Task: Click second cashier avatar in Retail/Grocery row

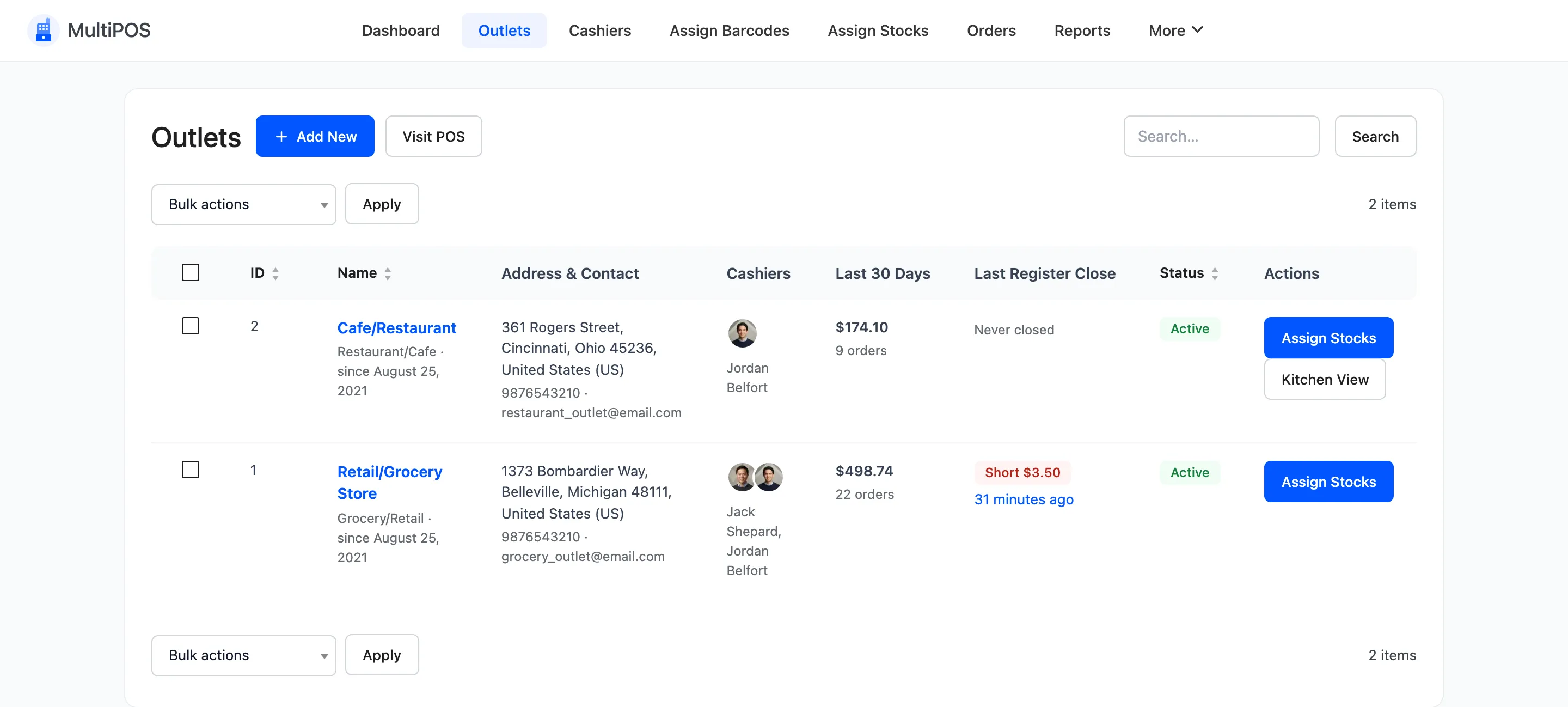Action: tap(769, 477)
